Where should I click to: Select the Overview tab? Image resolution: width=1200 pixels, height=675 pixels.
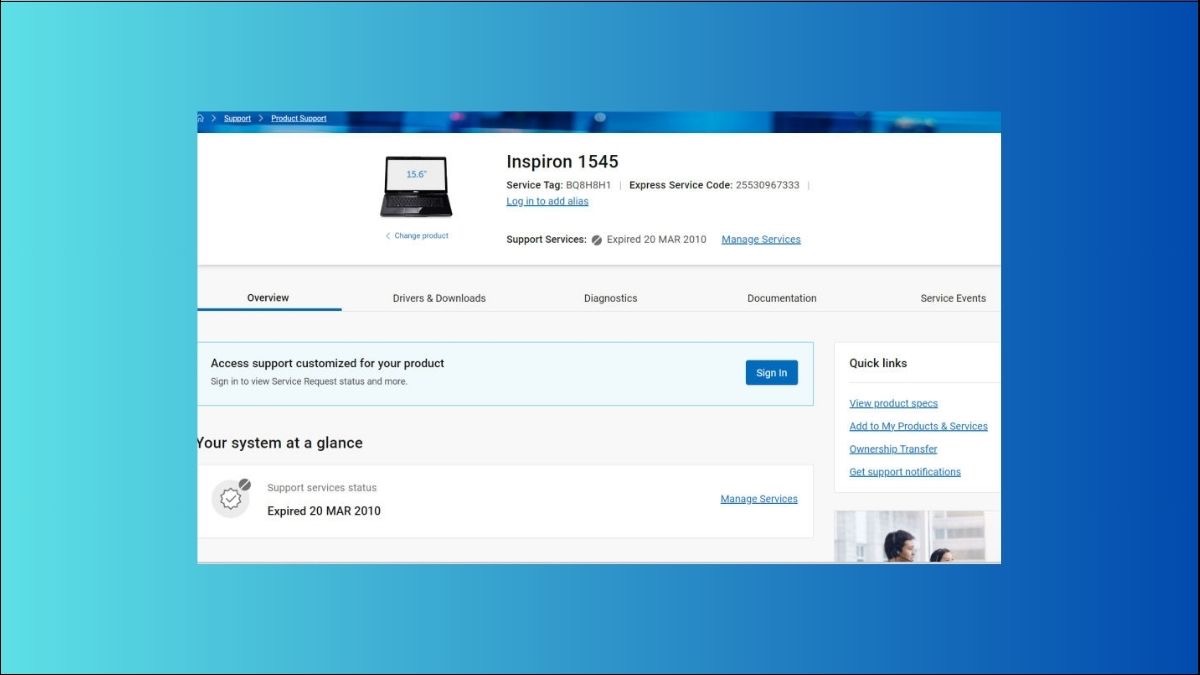click(268, 297)
